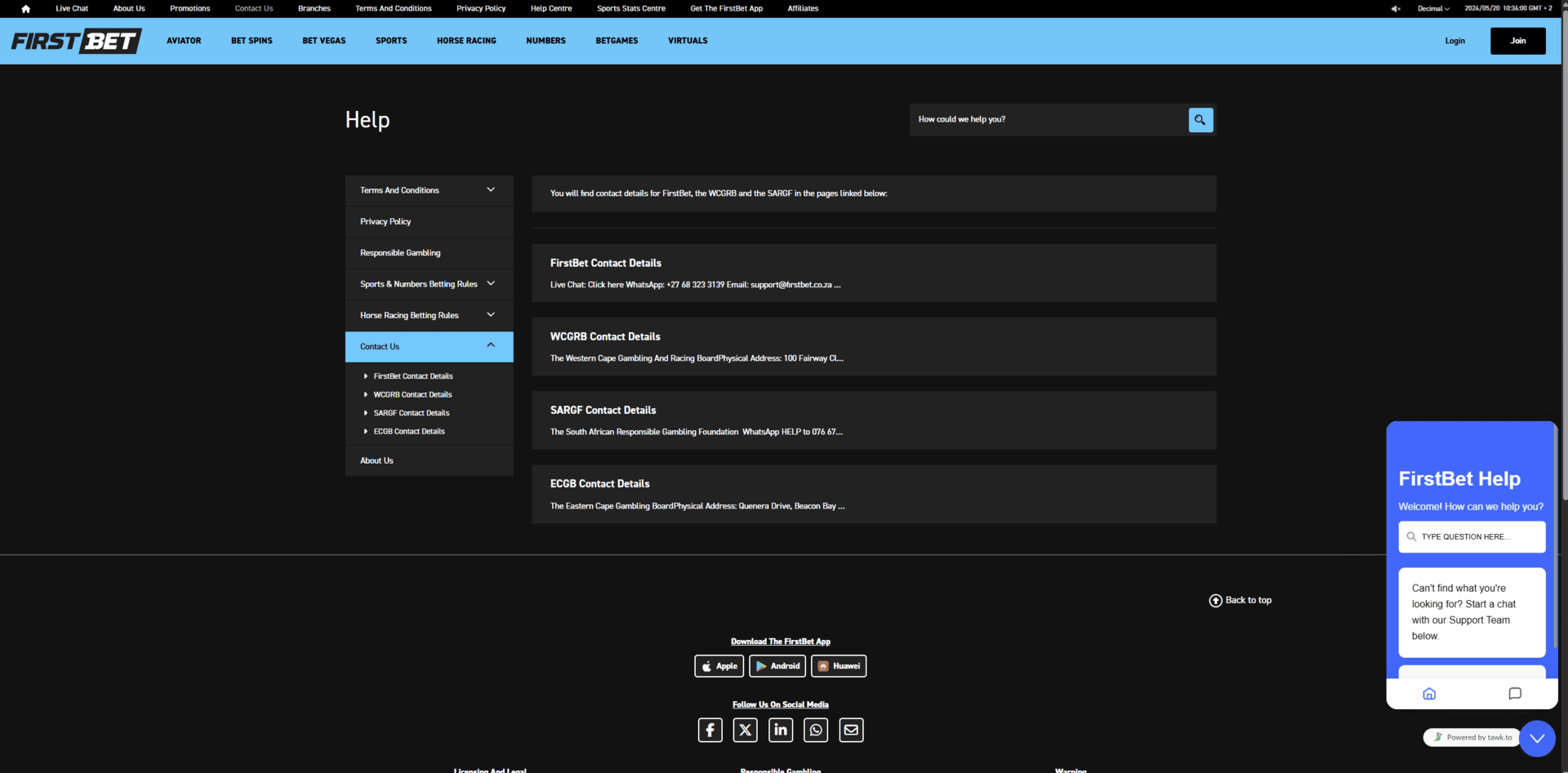Open the WCGRB Contact Details card
Viewport: 1568px width, 773px height.
pos(874,347)
